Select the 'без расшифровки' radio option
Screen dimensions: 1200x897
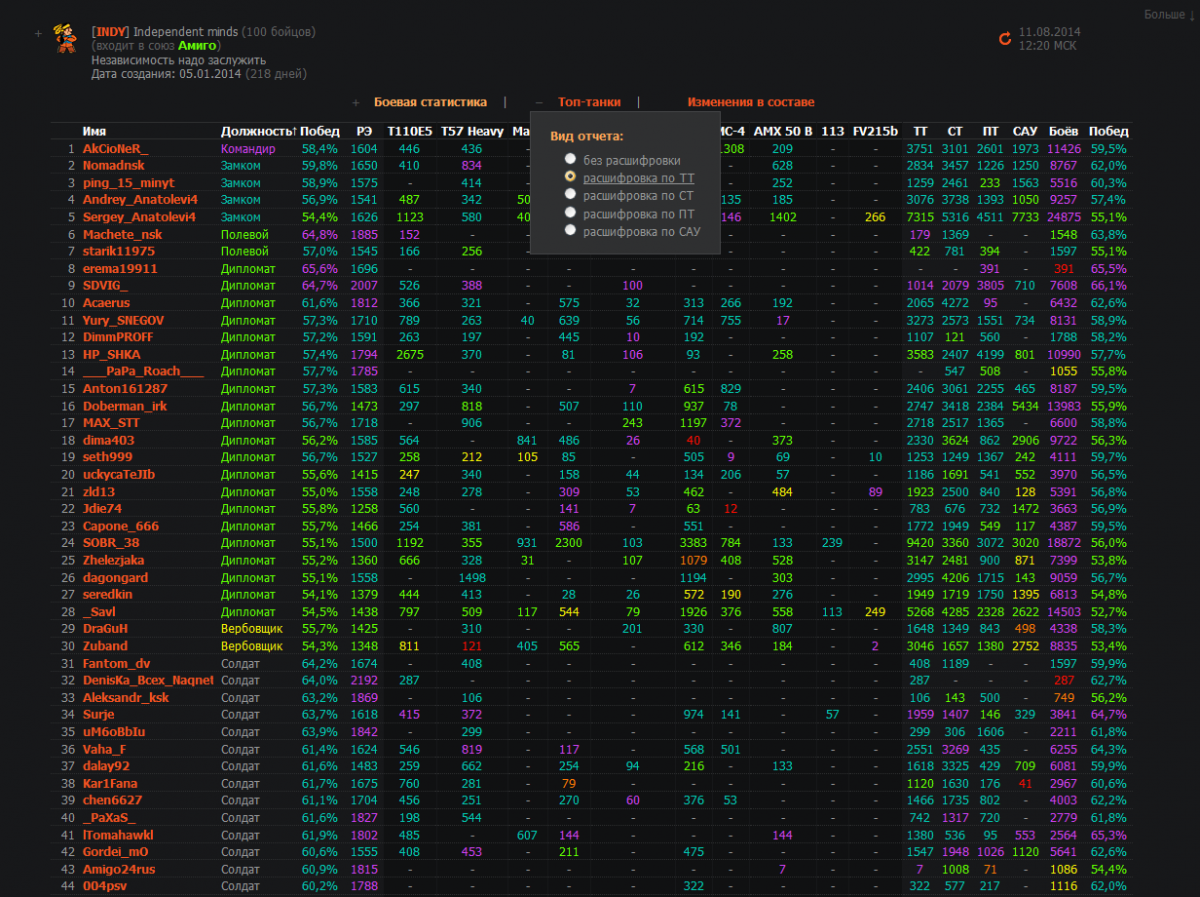tap(570, 159)
